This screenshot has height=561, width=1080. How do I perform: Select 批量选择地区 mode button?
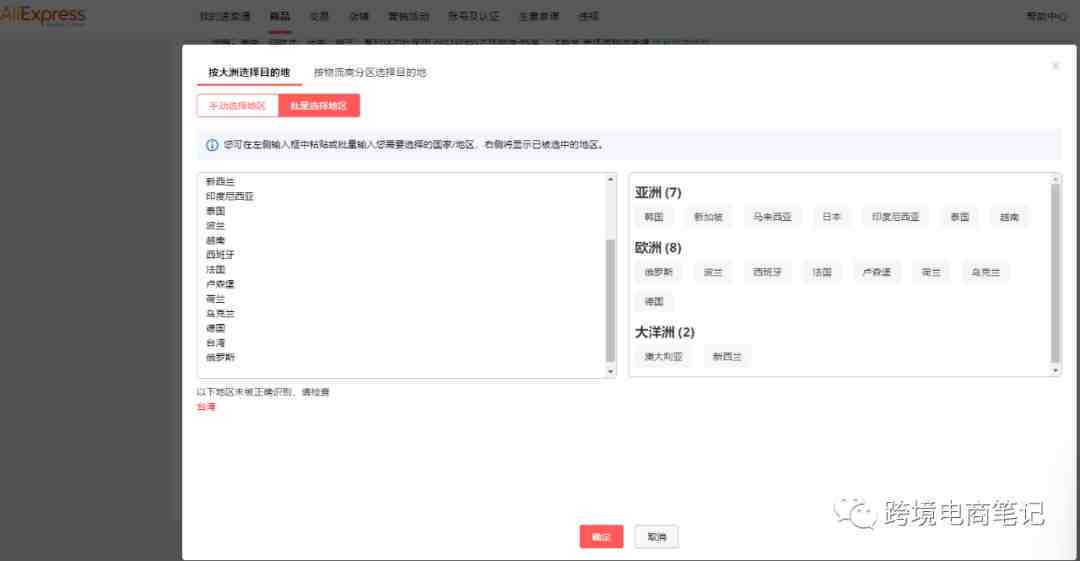click(x=319, y=105)
